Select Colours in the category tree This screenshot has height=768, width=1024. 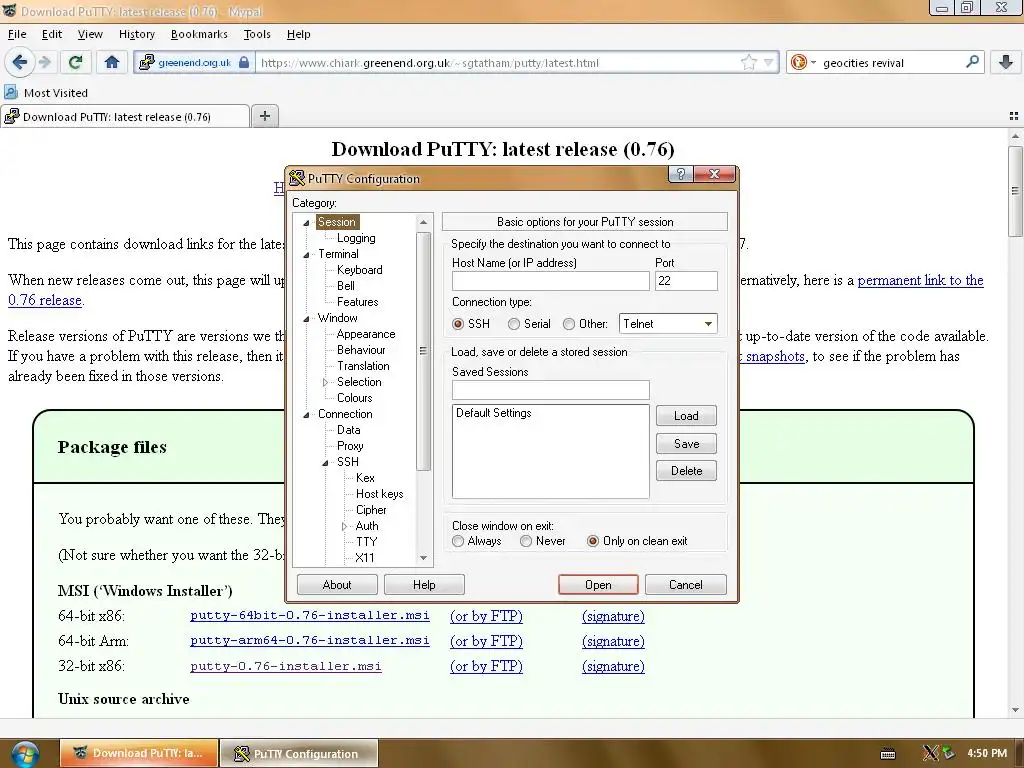click(x=355, y=398)
